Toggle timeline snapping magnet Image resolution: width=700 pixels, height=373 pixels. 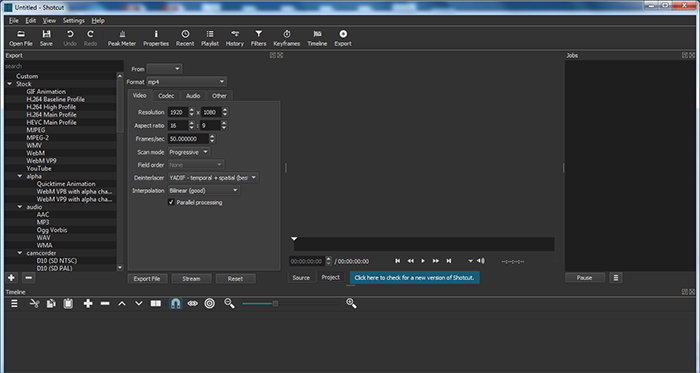pos(176,303)
